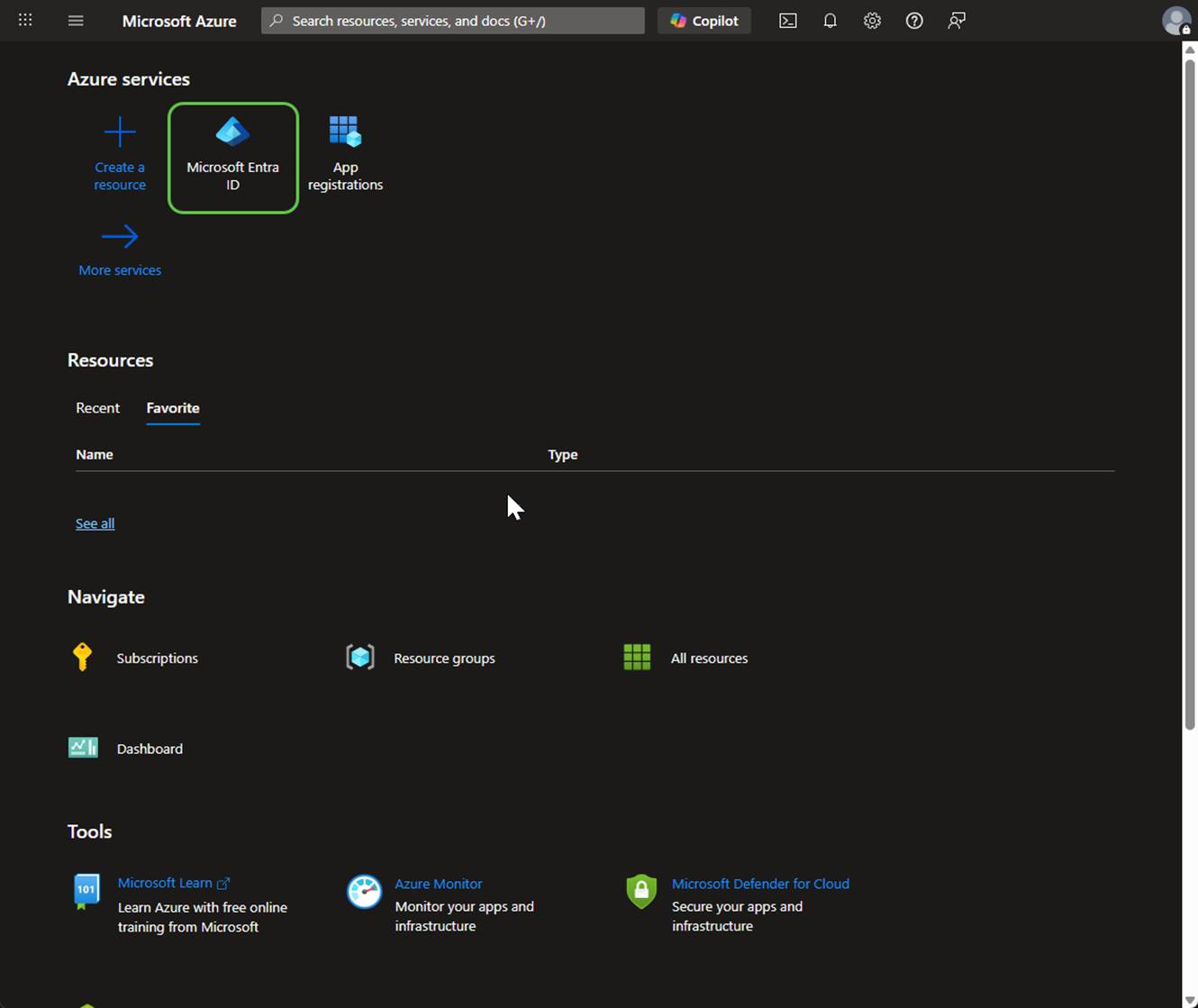
Task: Launch Cloud Shell terminal icon
Action: coord(788,21)
